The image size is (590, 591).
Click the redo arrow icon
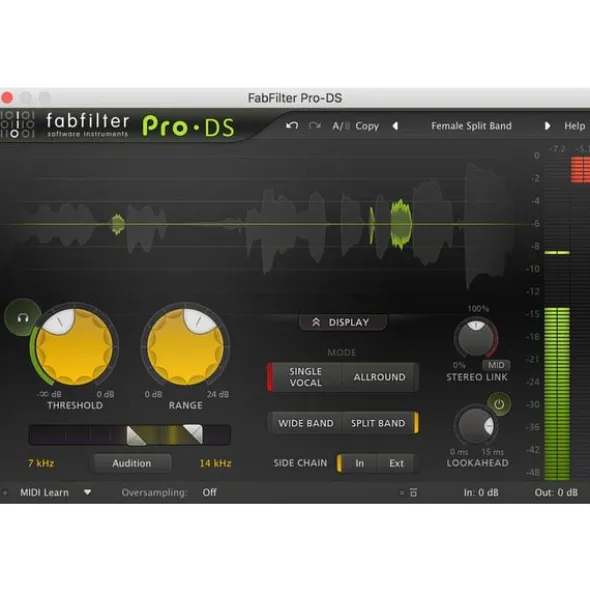(x=314, y=126)
